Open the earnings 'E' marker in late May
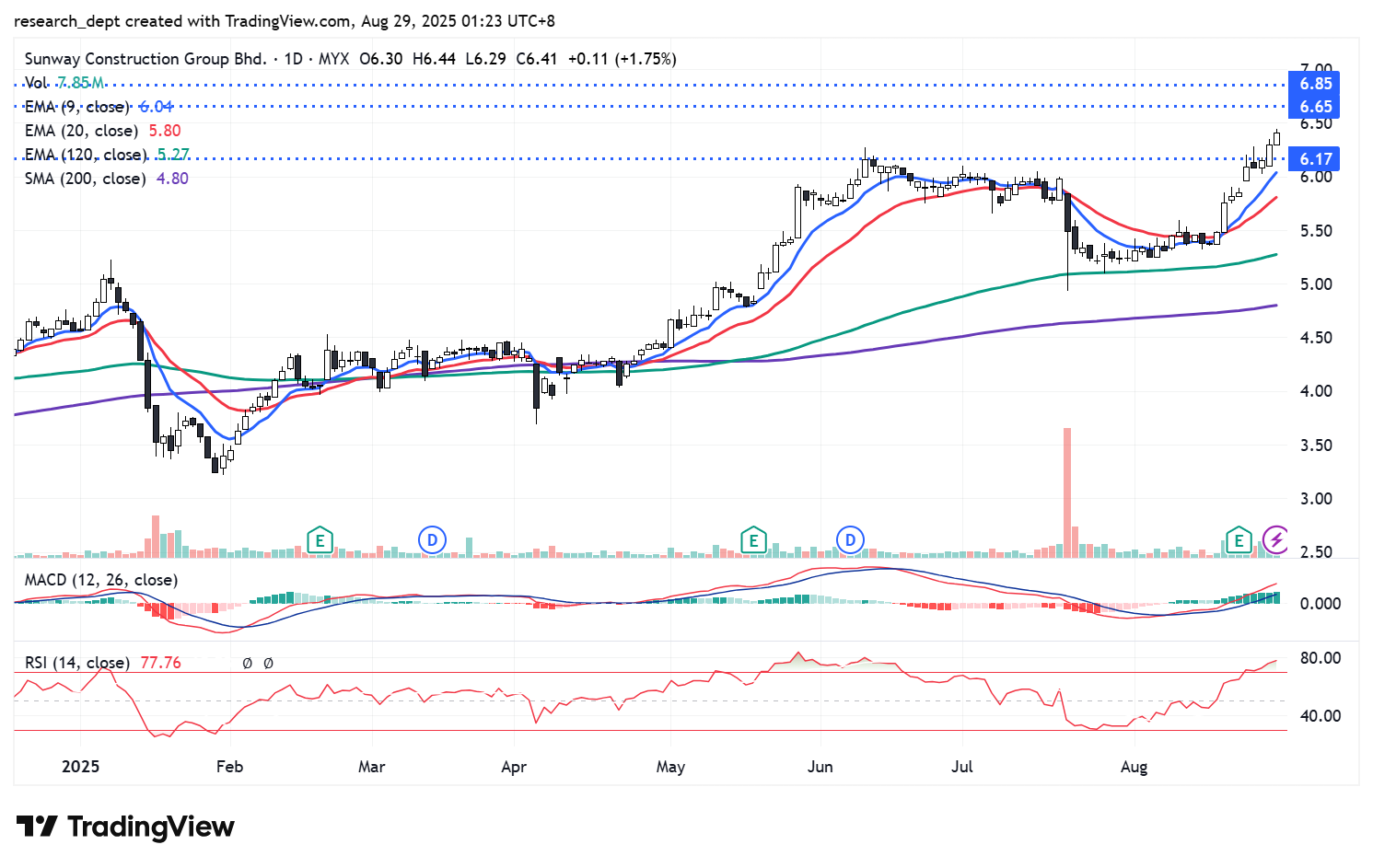The height and width of the screenshot is (868, 1373). (x=753, y=540)
